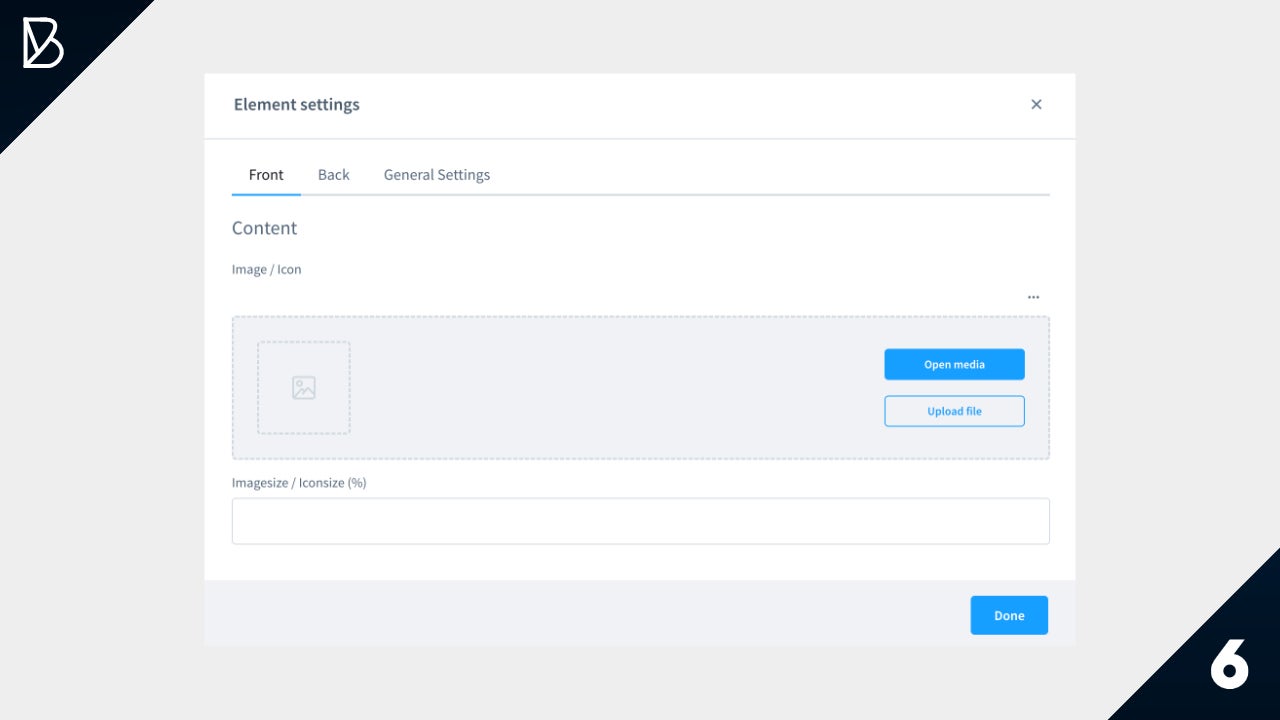The width and height of the screenshot is (1280, 720).
Task: Click the Image / Icon field label
Action: coord(266,269)
